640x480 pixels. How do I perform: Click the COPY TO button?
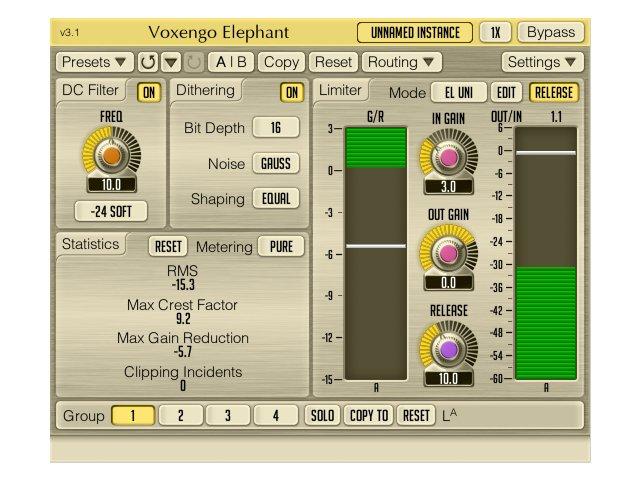(x=369, y=416)
